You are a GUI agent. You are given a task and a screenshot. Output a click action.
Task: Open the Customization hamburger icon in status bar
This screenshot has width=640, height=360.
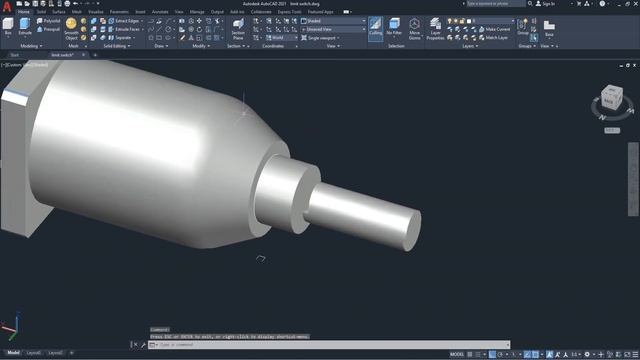(x=635, y=354)
